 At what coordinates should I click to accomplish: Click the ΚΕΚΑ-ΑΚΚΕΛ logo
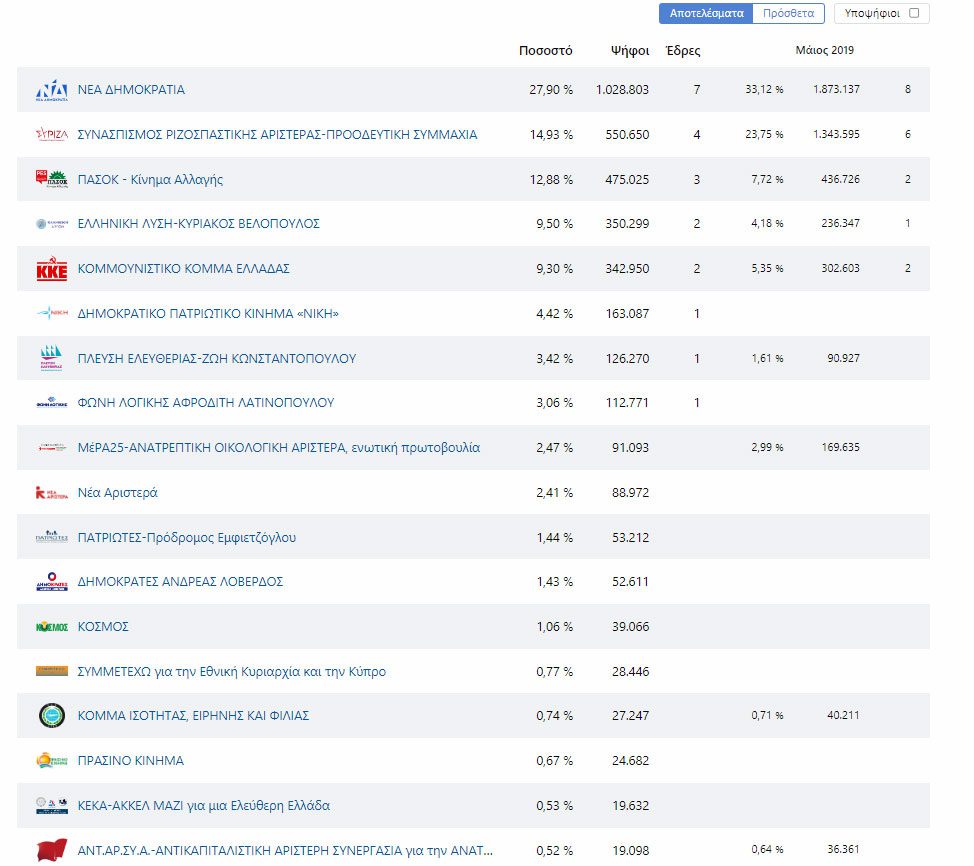[52, 806]
